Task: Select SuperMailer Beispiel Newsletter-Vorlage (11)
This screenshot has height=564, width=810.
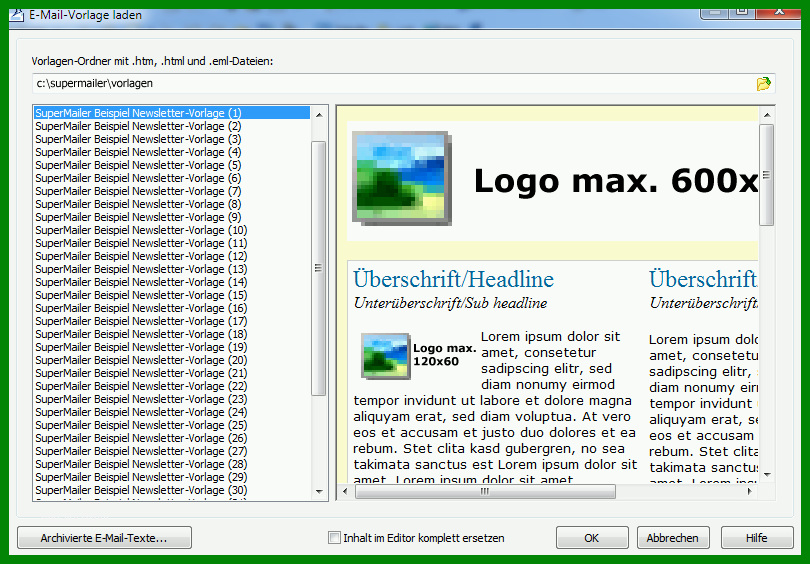Action: click(172, 243)
